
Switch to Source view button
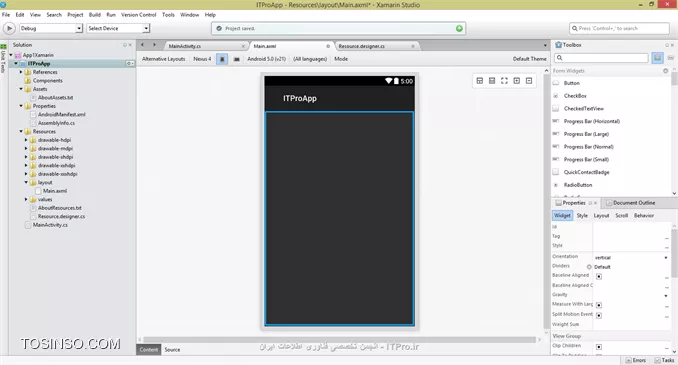pos(172,349)
